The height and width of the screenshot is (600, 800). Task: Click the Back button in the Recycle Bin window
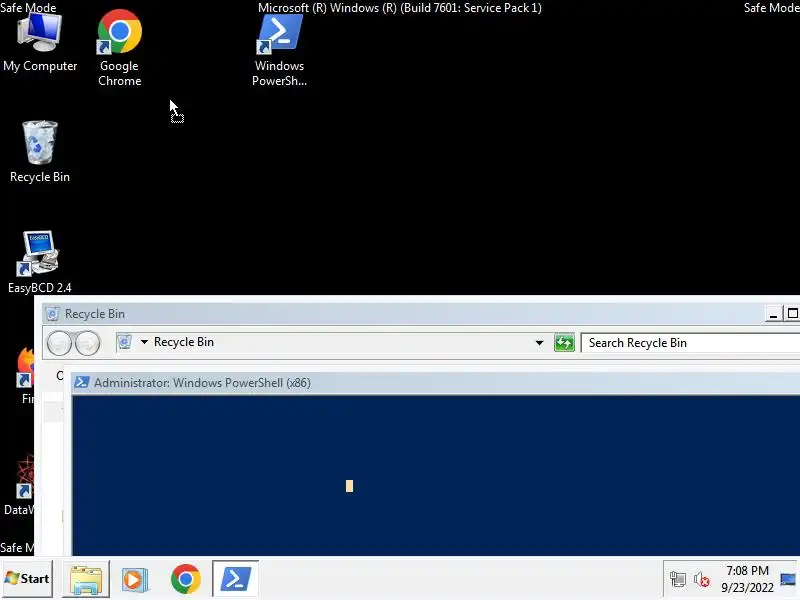[59, 343]
